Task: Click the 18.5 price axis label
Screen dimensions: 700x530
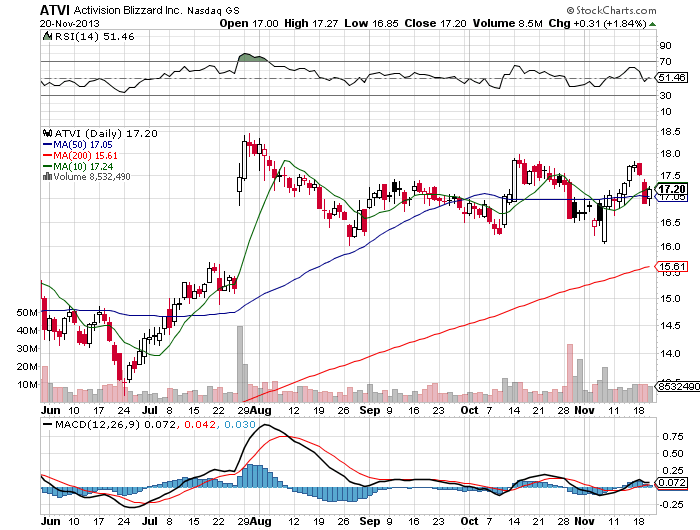Action: click(670, 132)
